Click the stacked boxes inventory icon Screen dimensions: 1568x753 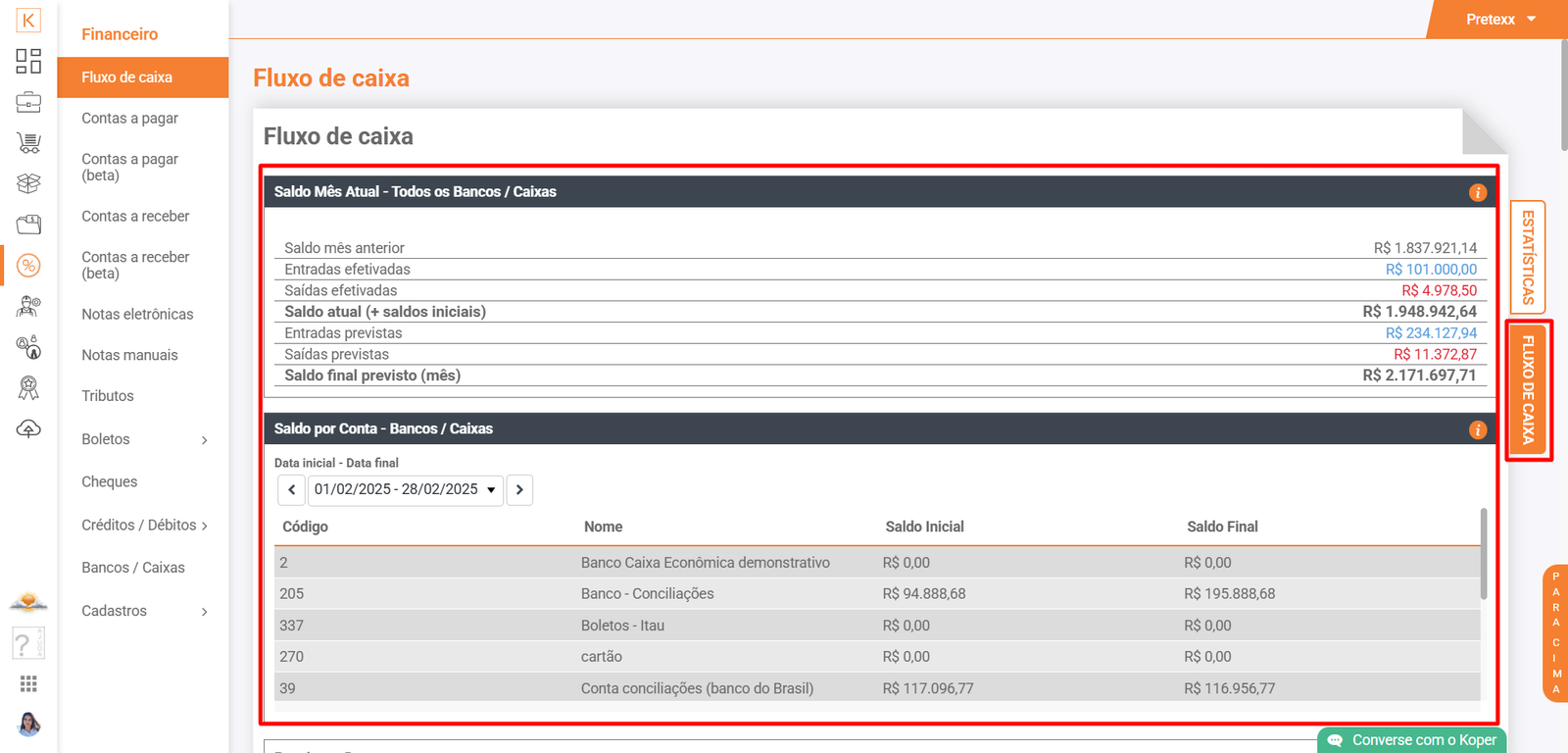28,183
